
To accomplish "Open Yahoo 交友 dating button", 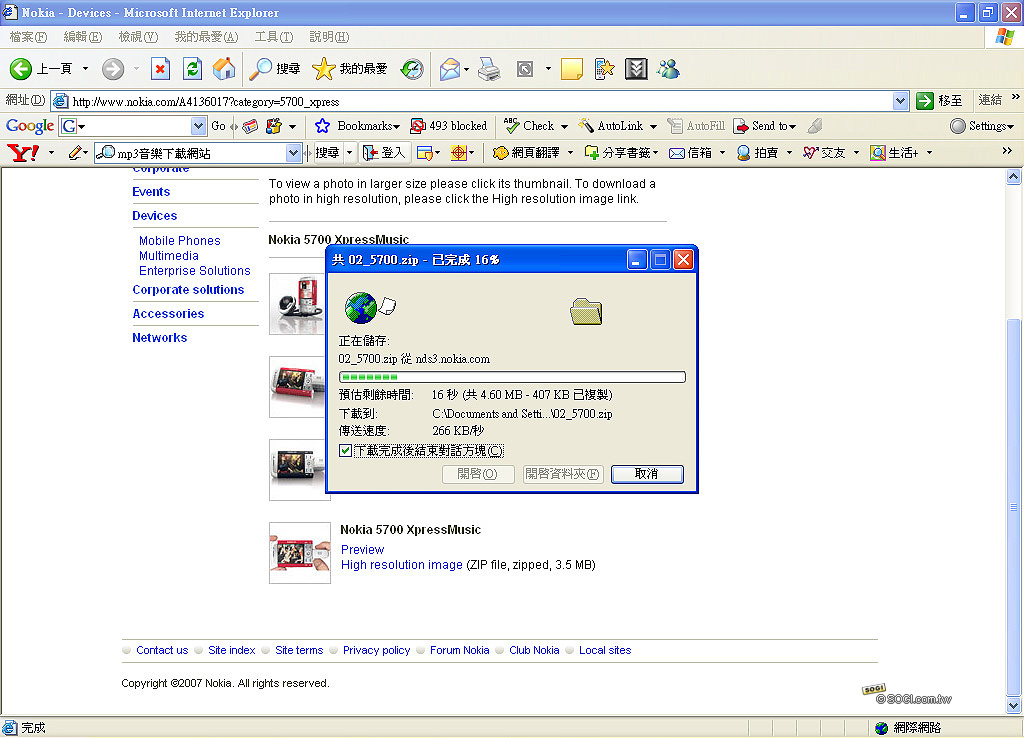I will 824,153.
